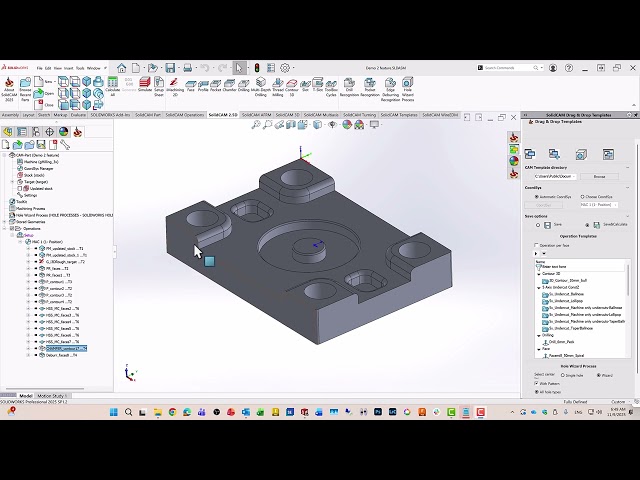This screenshot has height=480, width=640.
Task: Add a Chamfer operation
Action: point(229,85)
